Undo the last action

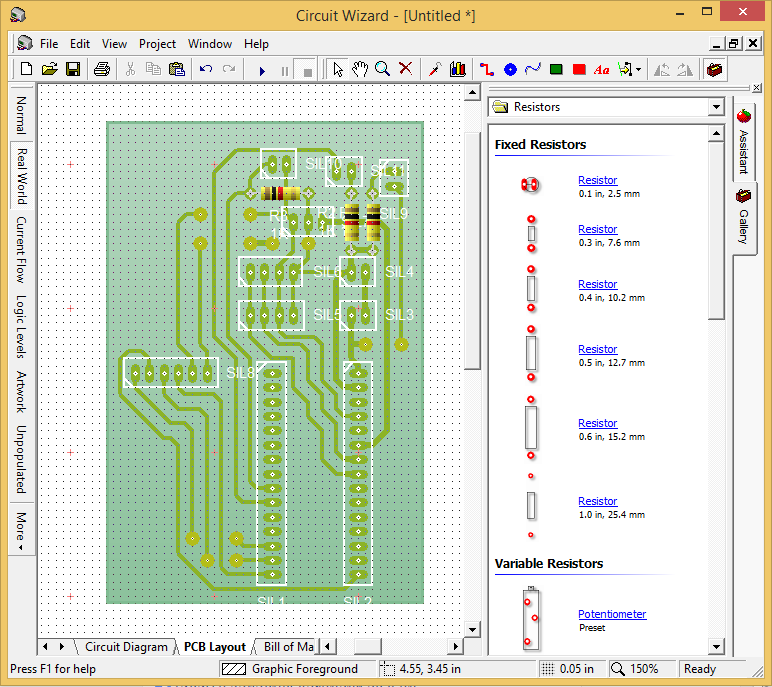click(205, 69)
